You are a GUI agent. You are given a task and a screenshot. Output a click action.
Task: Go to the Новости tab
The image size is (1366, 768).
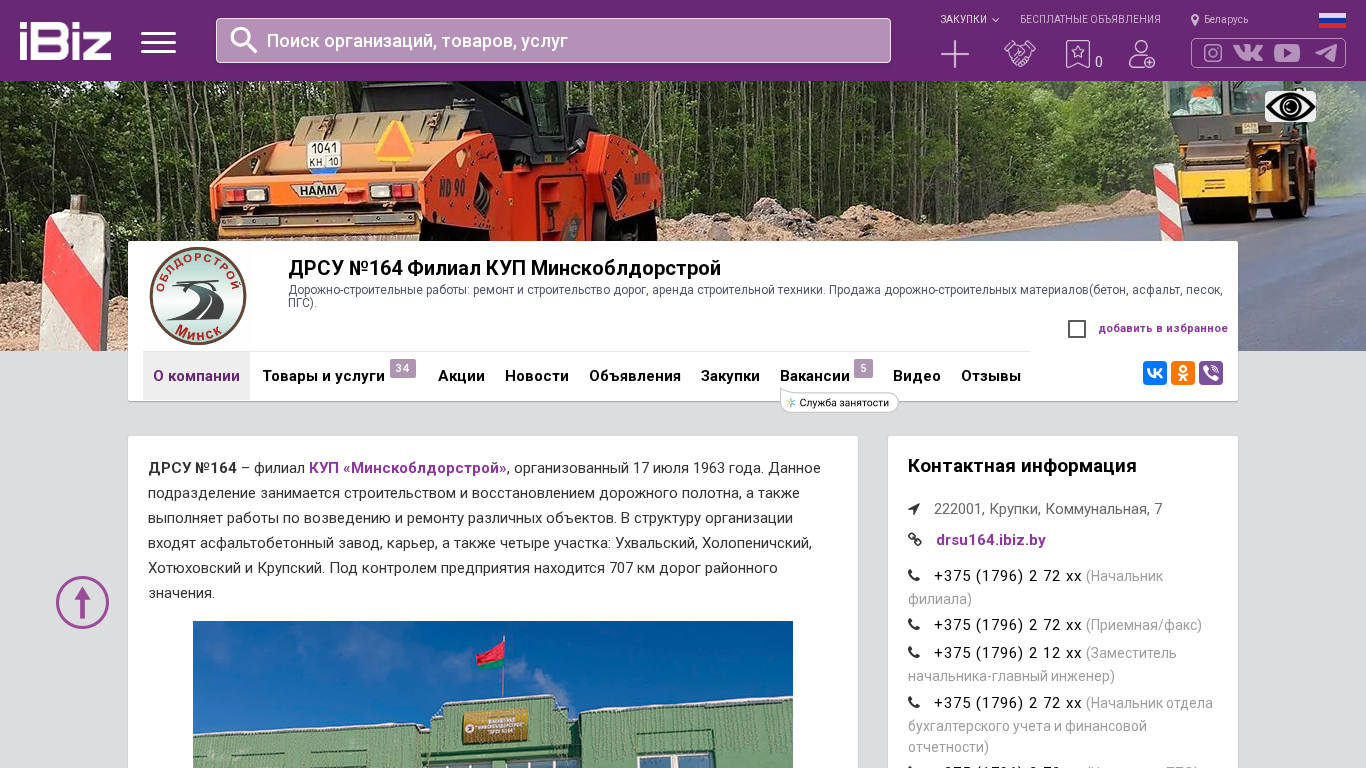537,376
